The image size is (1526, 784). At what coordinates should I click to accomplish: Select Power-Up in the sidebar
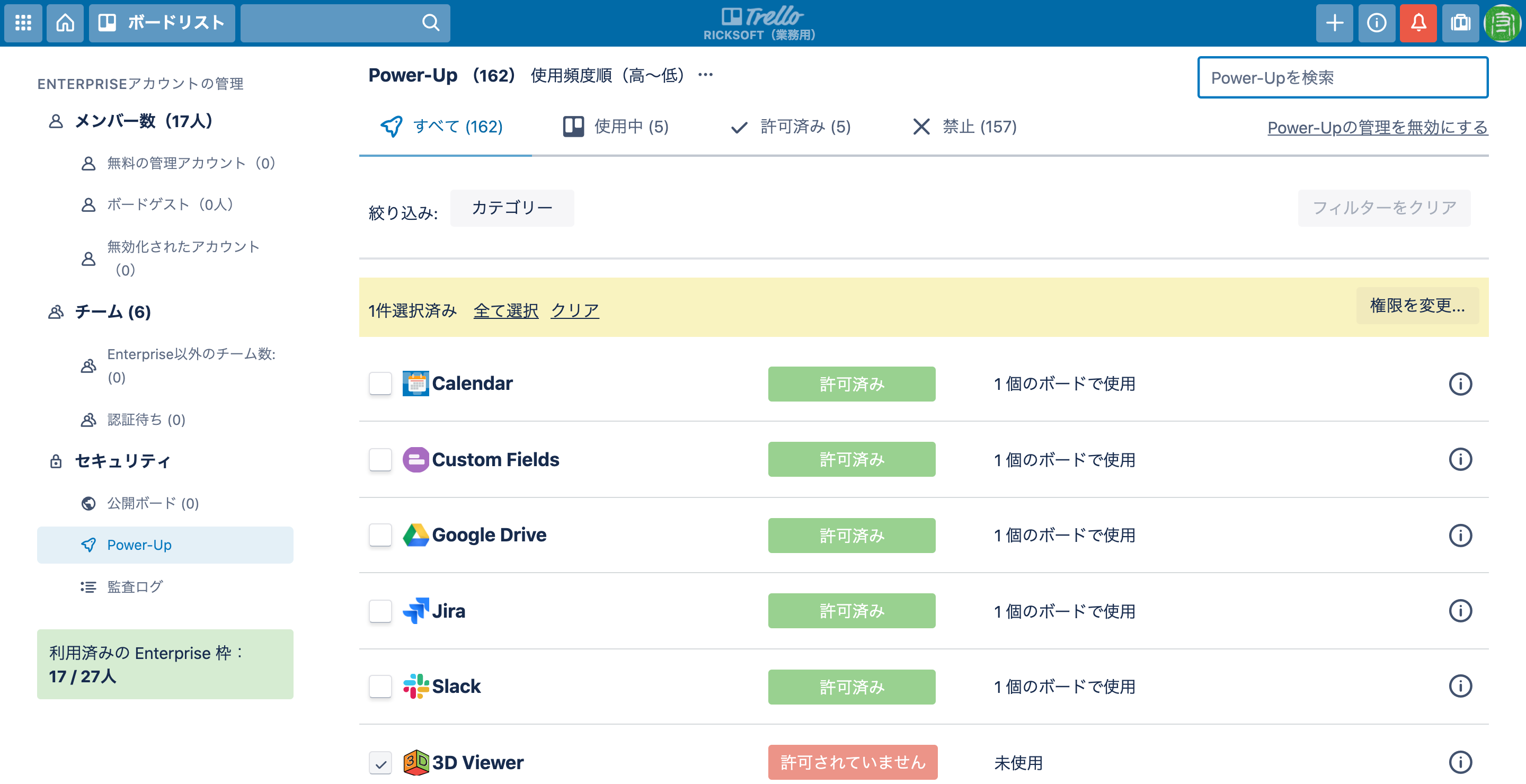165,546
